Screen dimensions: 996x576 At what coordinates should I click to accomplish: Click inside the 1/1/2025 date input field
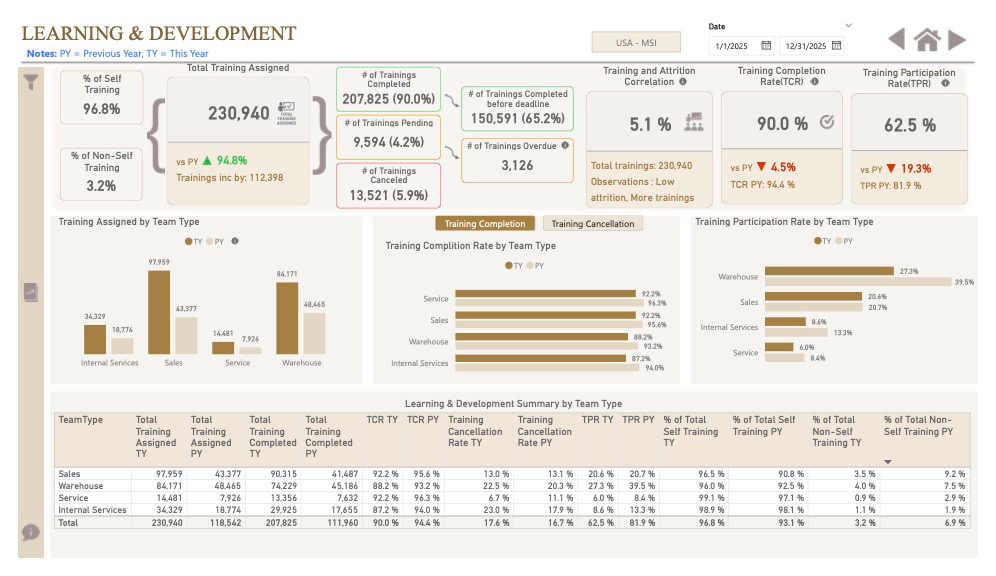[x=731, y=46]
